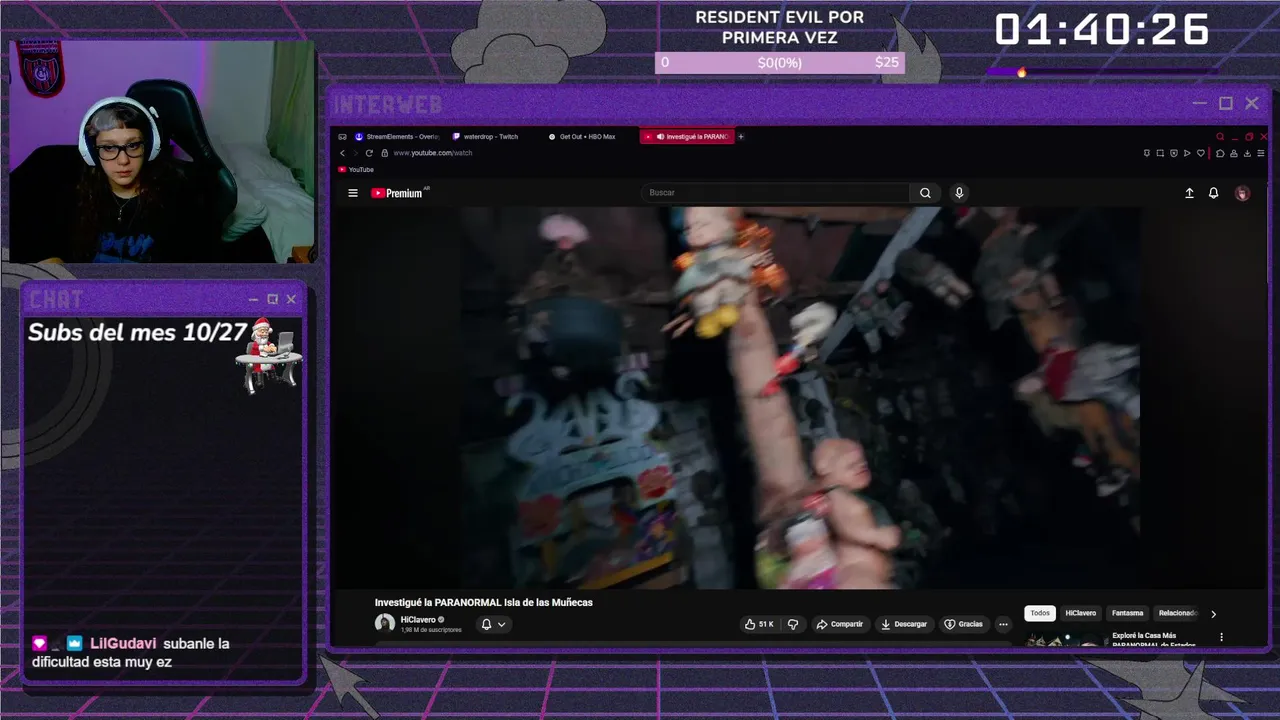Open browser tab search magnifier icon
Image resolution: width=1280 pixels, height=720 pixels.
click(x=1220, y=137)
